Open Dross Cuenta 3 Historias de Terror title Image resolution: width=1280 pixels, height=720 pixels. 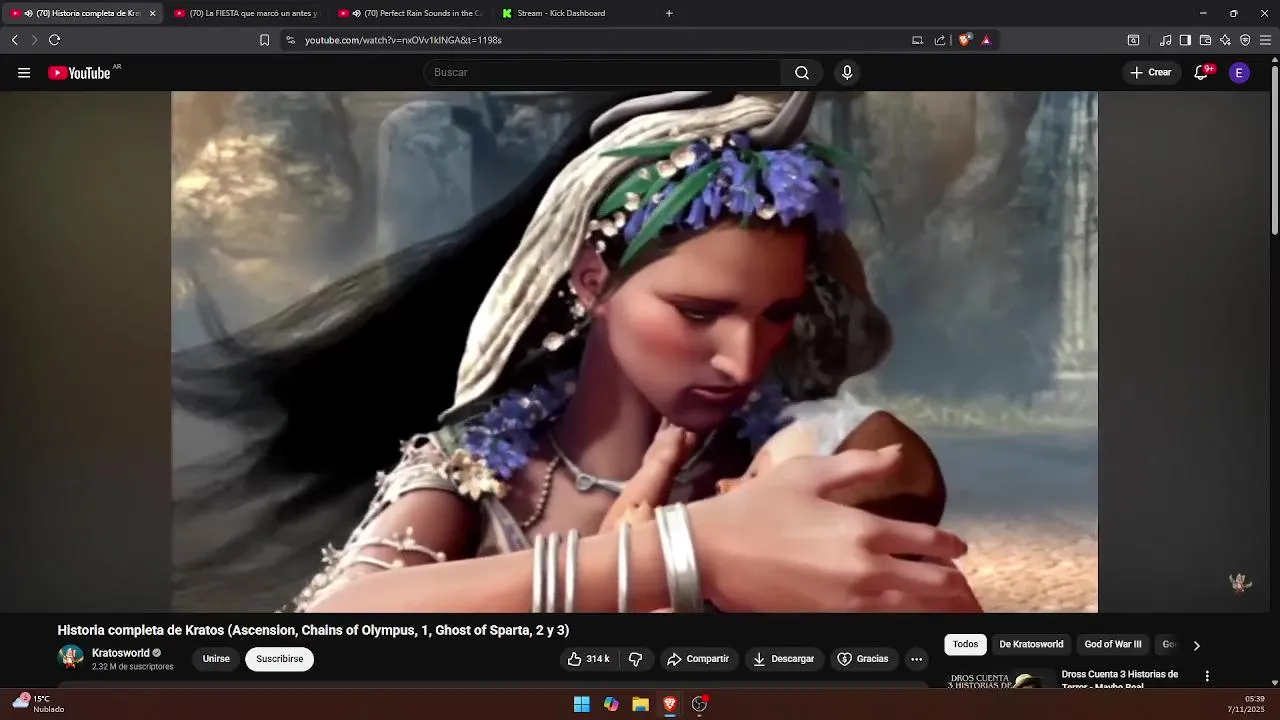pos(1119,679)
